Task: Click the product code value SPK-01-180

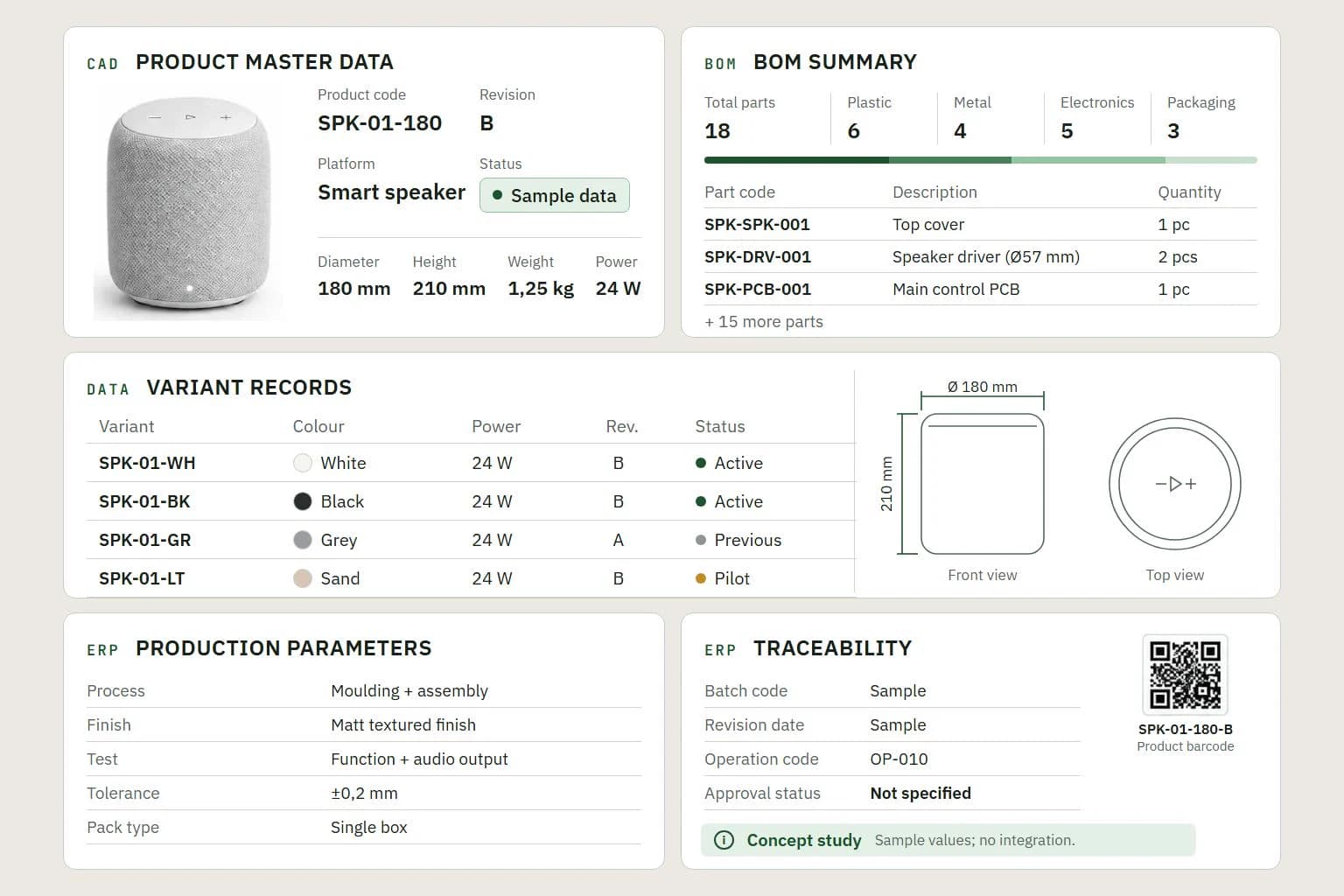Action: point(380,123)
